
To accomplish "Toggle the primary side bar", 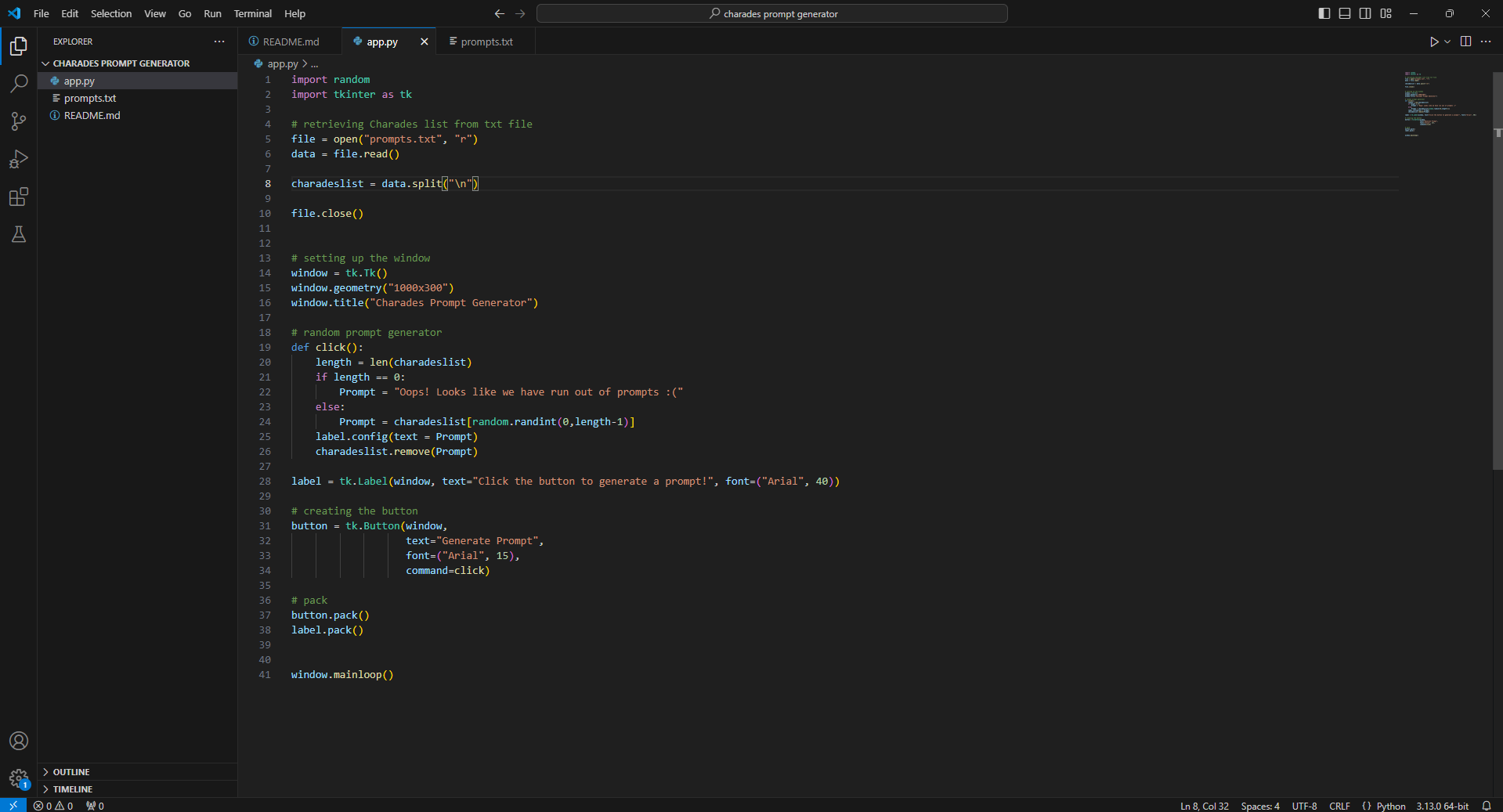I will pos(1324,13).
